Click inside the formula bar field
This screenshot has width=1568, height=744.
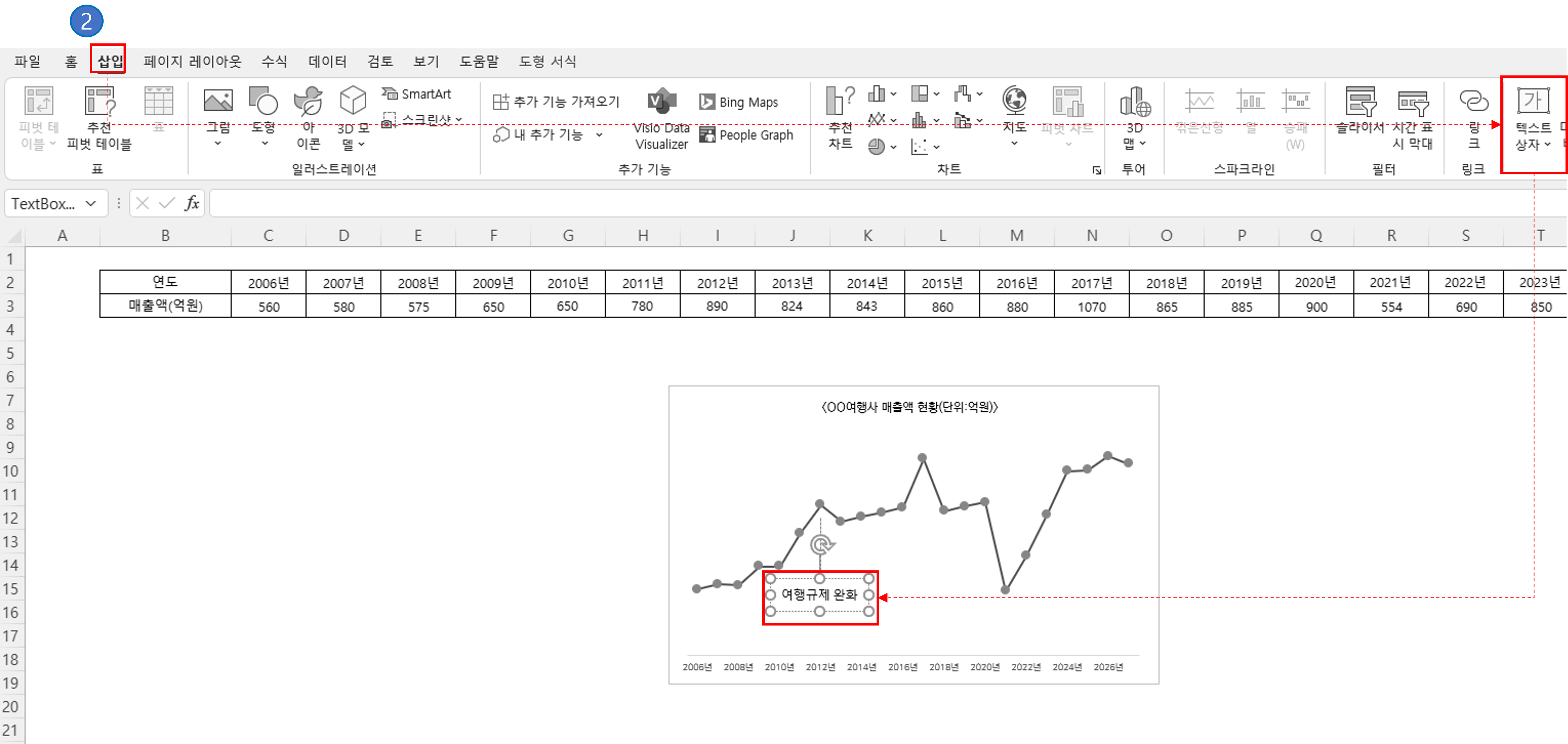[x=852, y=204]
